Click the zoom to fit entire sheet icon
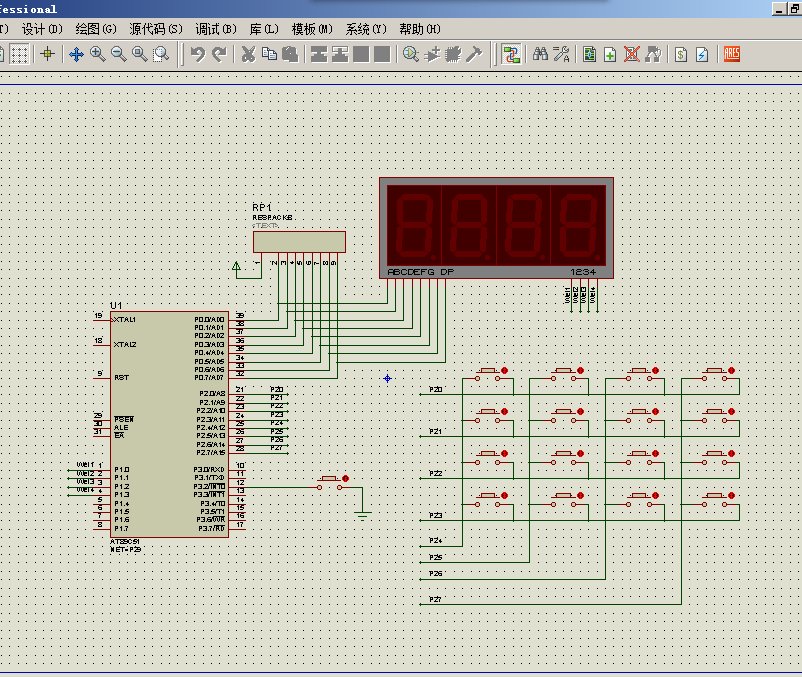802x677 pixels. click(x=140, y=54)
